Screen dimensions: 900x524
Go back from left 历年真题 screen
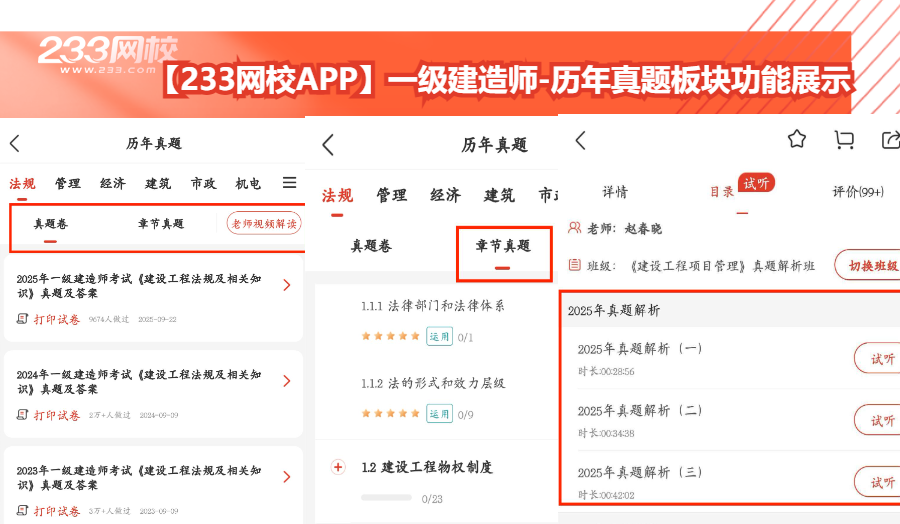tap(15, 143)
